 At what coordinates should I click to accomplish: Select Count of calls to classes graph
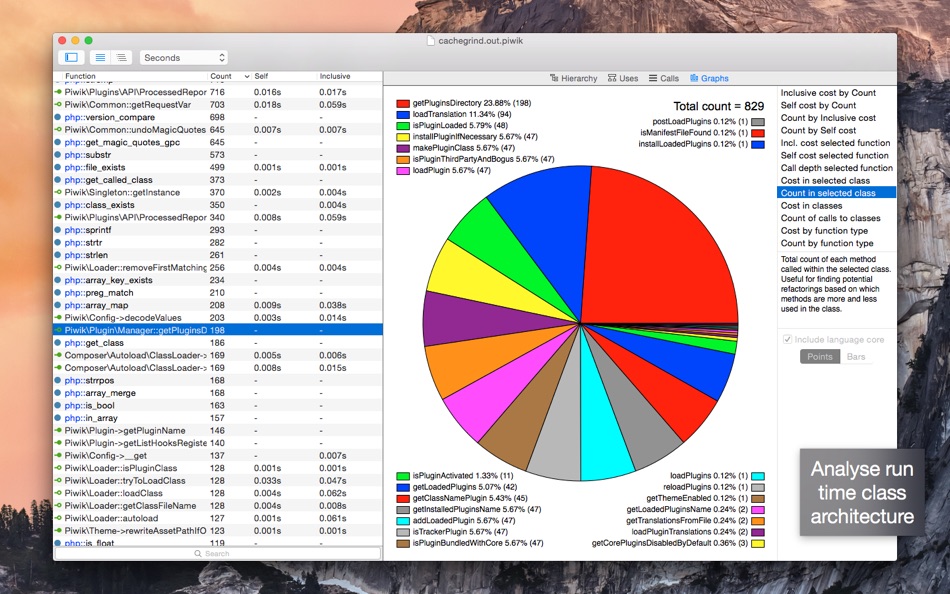836,218
